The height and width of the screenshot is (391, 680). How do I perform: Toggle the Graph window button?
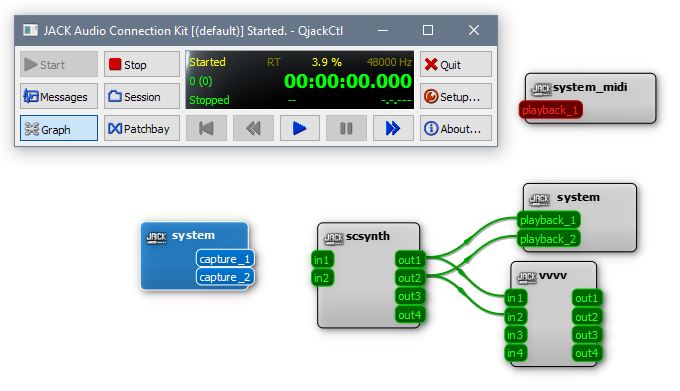pyautogui.click(x=59, y=128)
